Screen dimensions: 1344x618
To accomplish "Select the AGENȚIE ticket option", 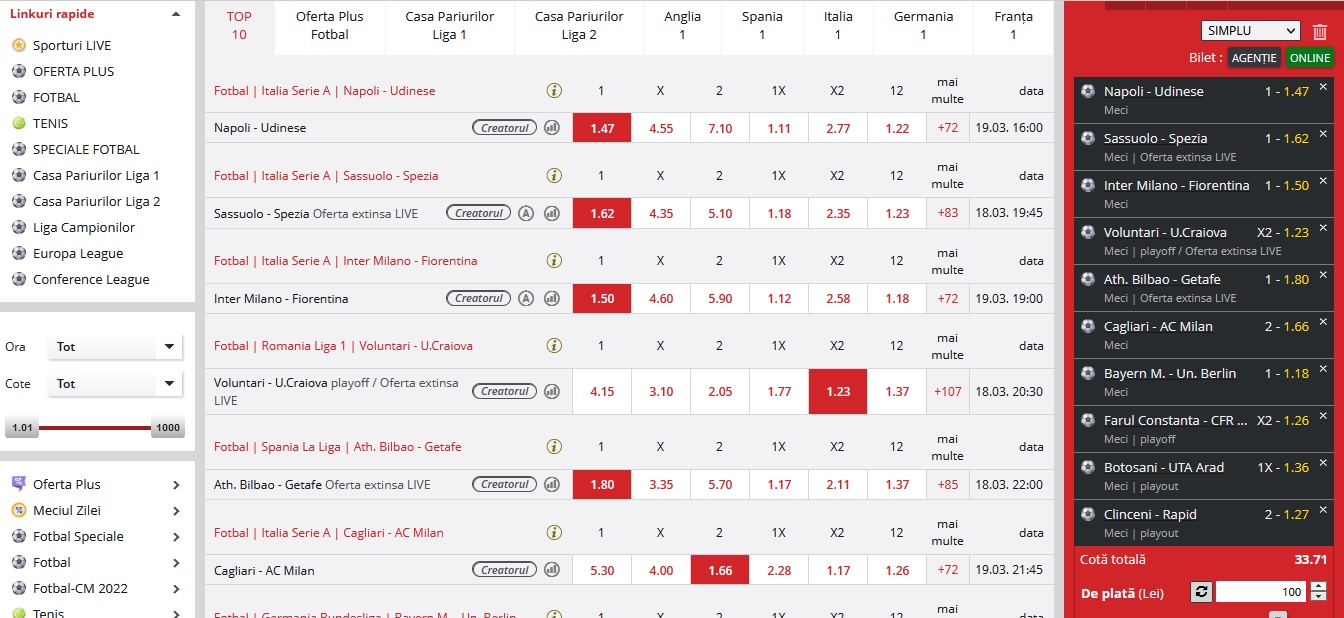I will click(x=1254, y=58).
